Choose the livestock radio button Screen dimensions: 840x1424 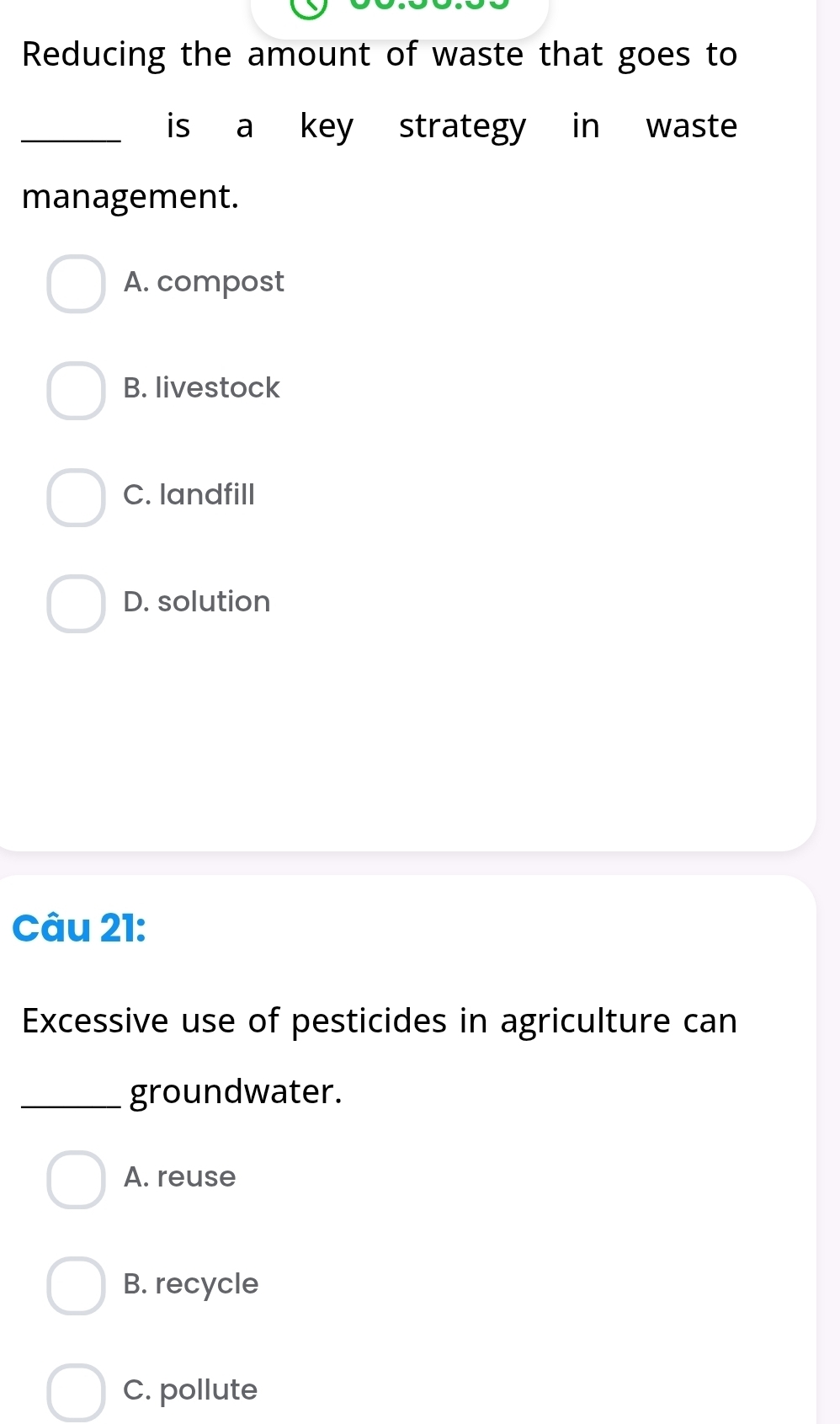point(76,391)
